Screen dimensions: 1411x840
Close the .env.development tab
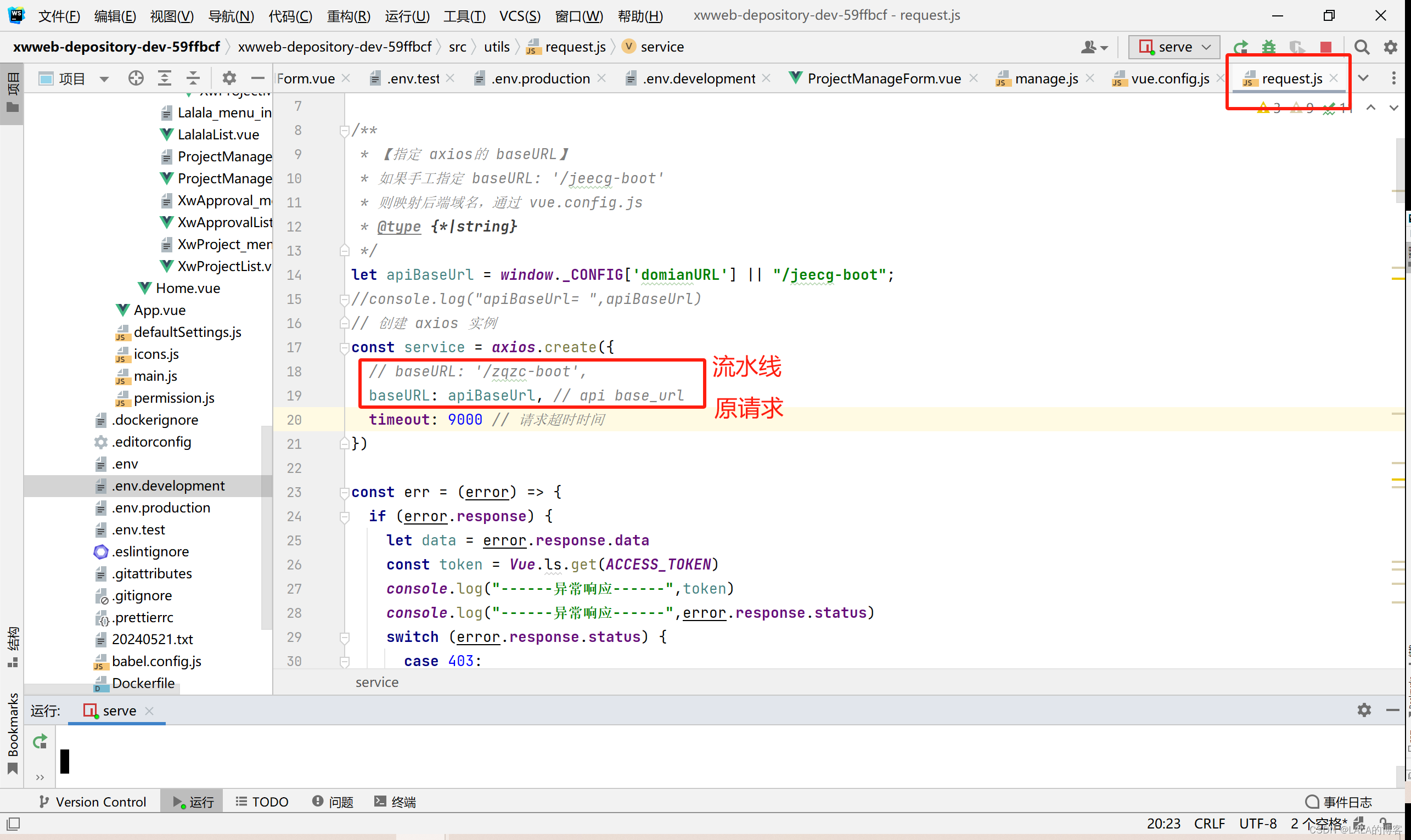[766, 78]
